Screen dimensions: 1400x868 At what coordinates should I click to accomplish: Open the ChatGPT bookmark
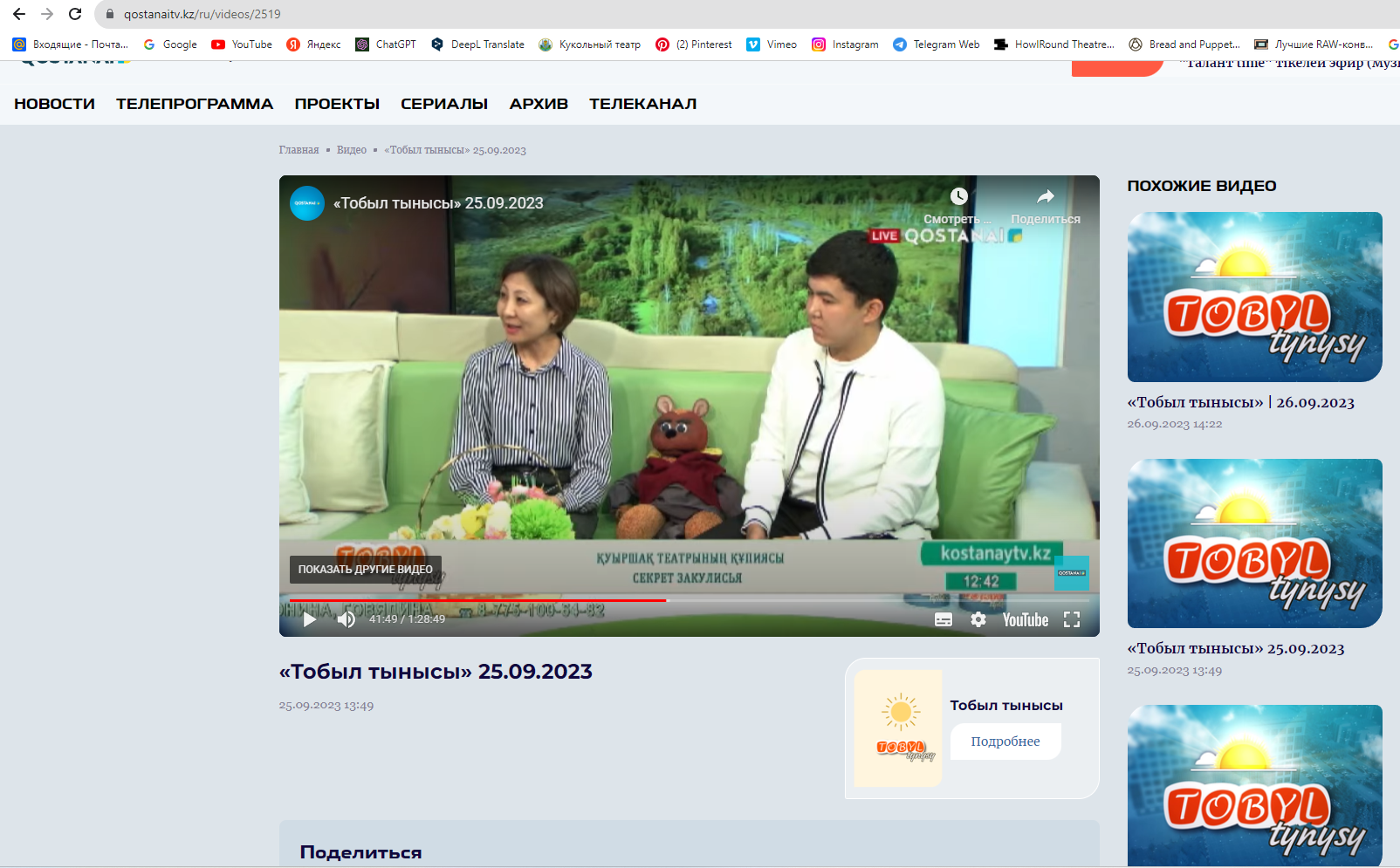click(386, 44)
